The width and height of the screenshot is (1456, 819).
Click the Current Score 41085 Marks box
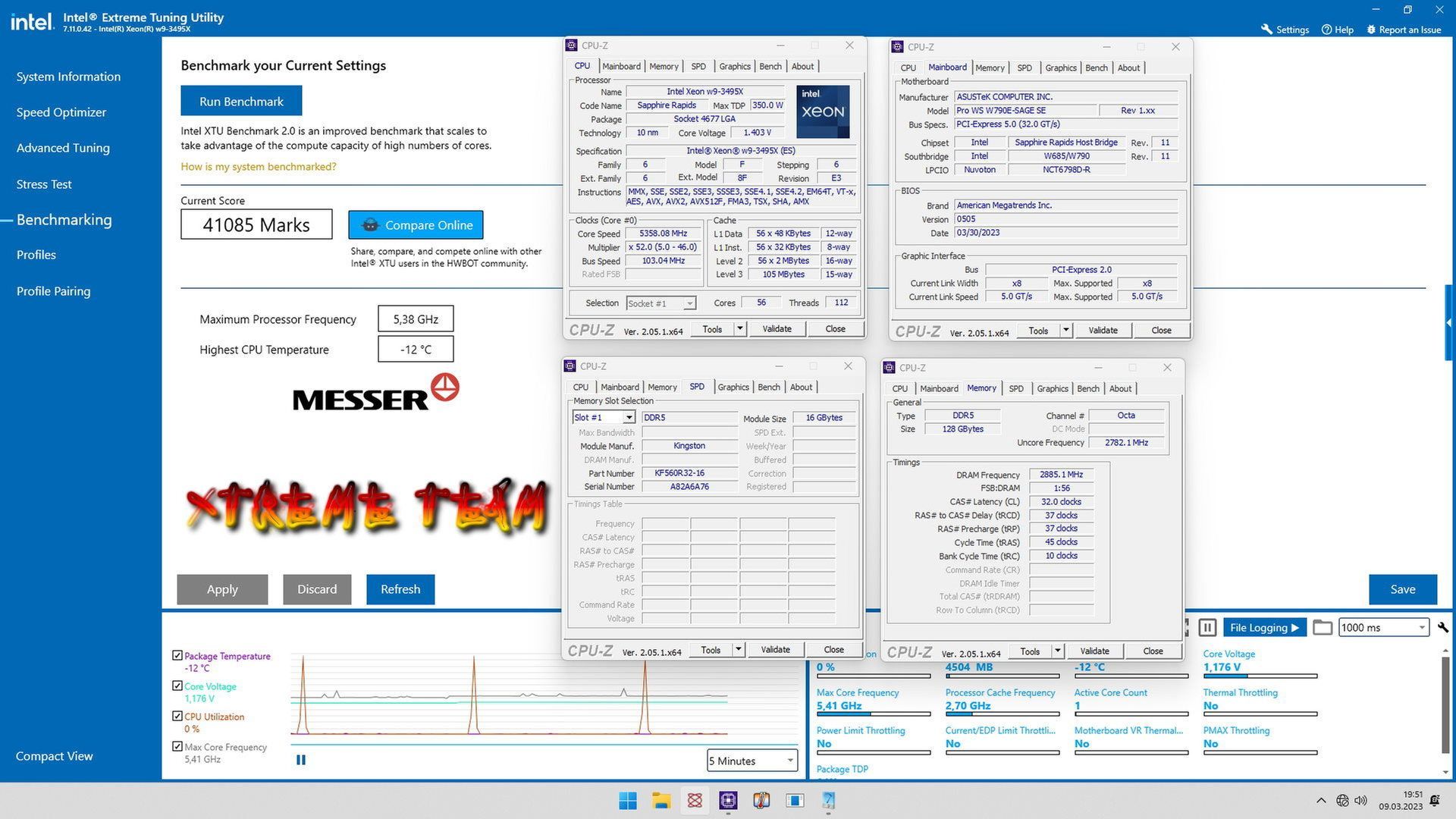click(256, 224)
